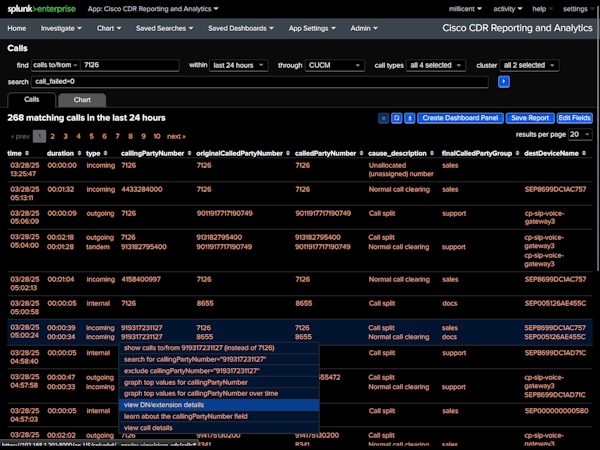Image resolution: width=600 pixels, height=450 pixels.
Task: Sort by cause_description column sort icon
Action: pyautogui.click(x=432, y=153)
